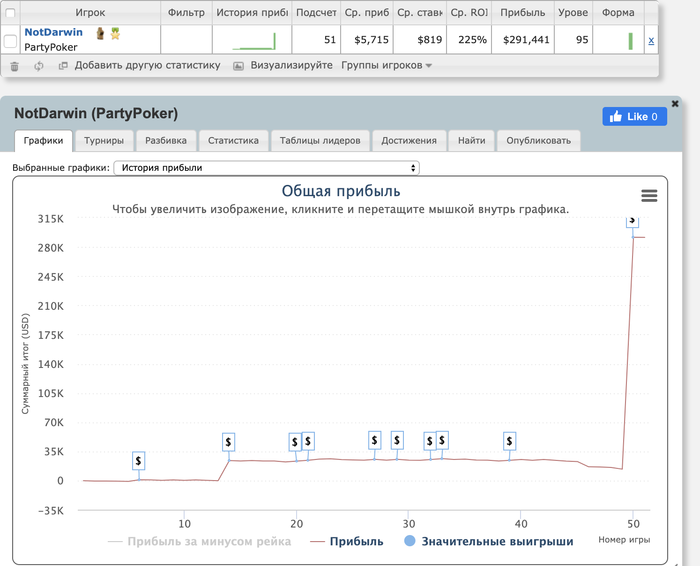The image size is (700, 566).
Task: Click the add statistics window icon
Action: [x=63, y=66]
